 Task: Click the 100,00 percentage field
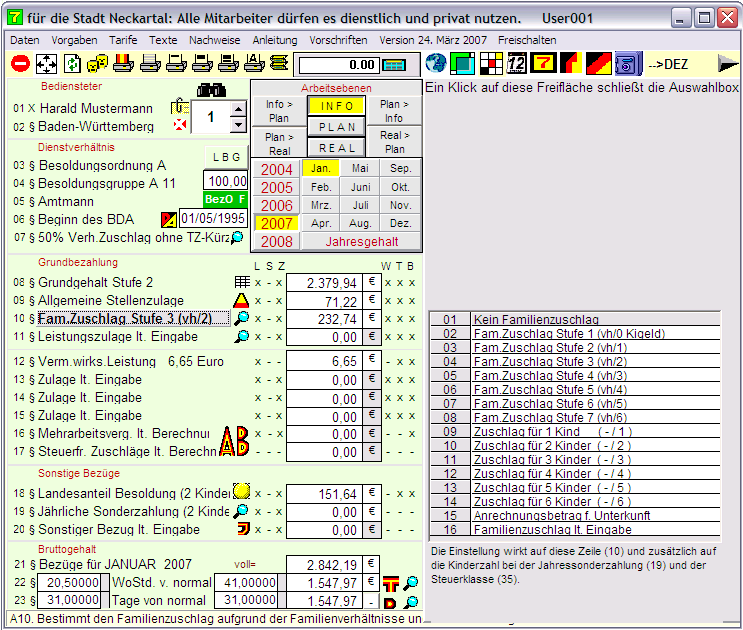[226, 181]
